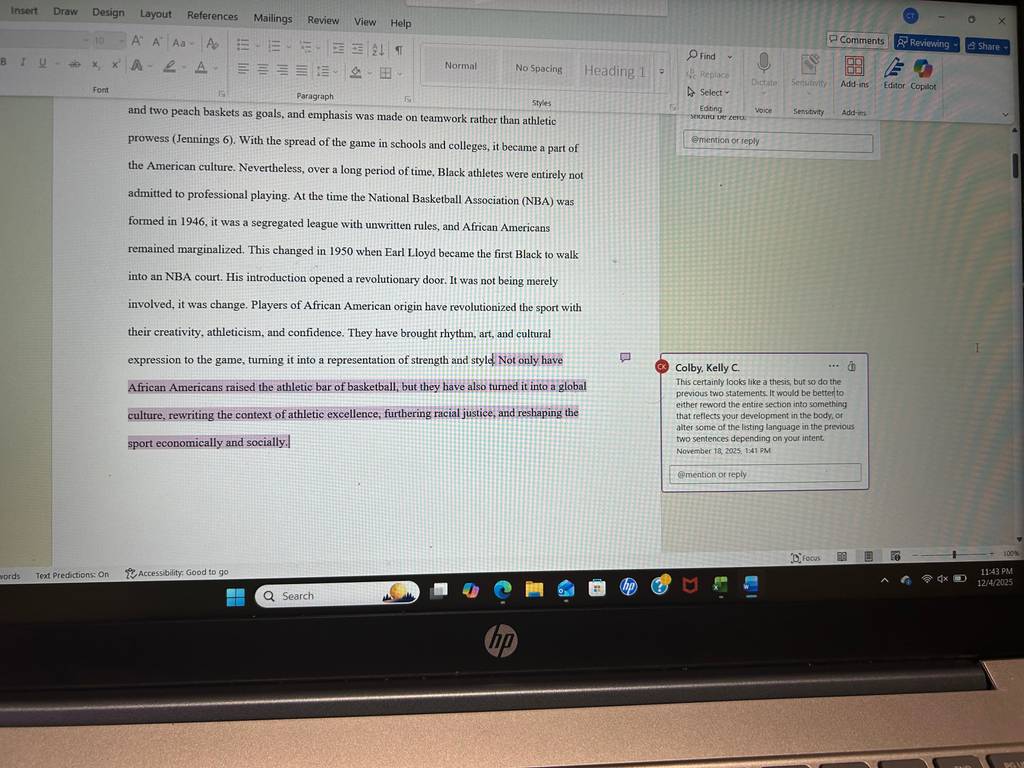Screen dimensions: 1024x768
Task: Toggle underline formatting
Action: 42,63
